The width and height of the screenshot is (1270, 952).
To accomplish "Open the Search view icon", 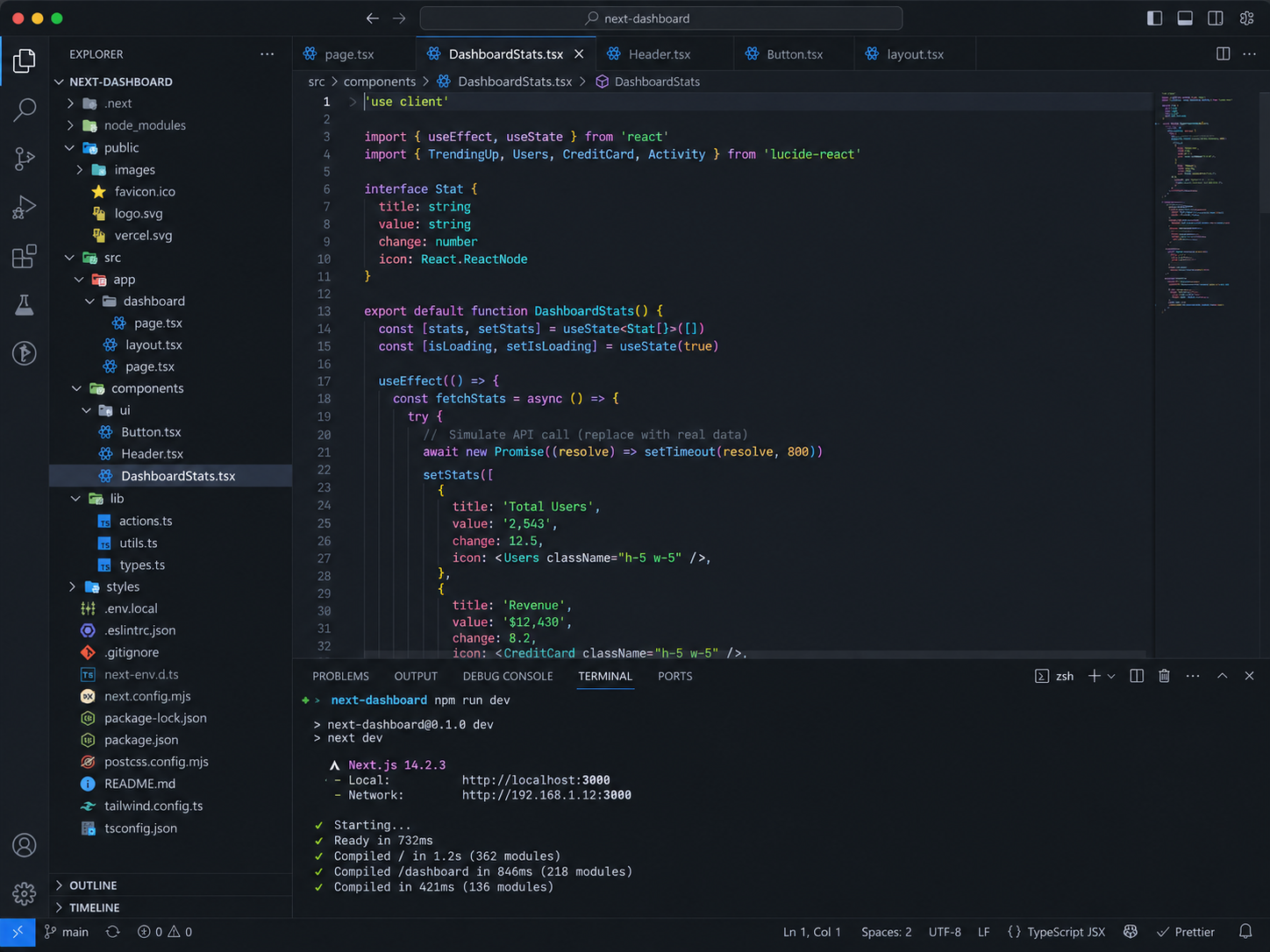I will click(25, 110).
